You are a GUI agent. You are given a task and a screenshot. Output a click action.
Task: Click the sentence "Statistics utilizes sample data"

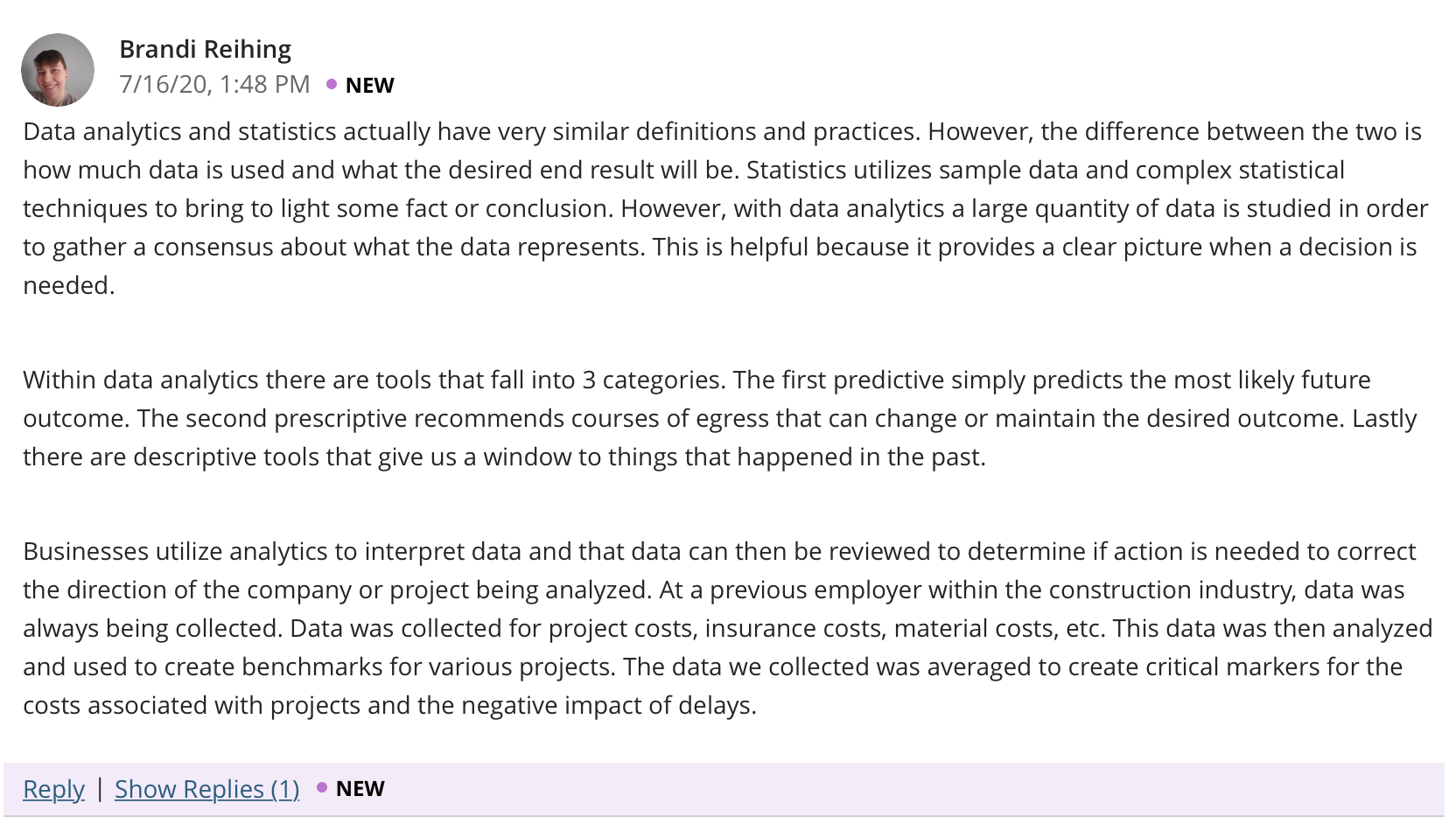point(1046,170)
